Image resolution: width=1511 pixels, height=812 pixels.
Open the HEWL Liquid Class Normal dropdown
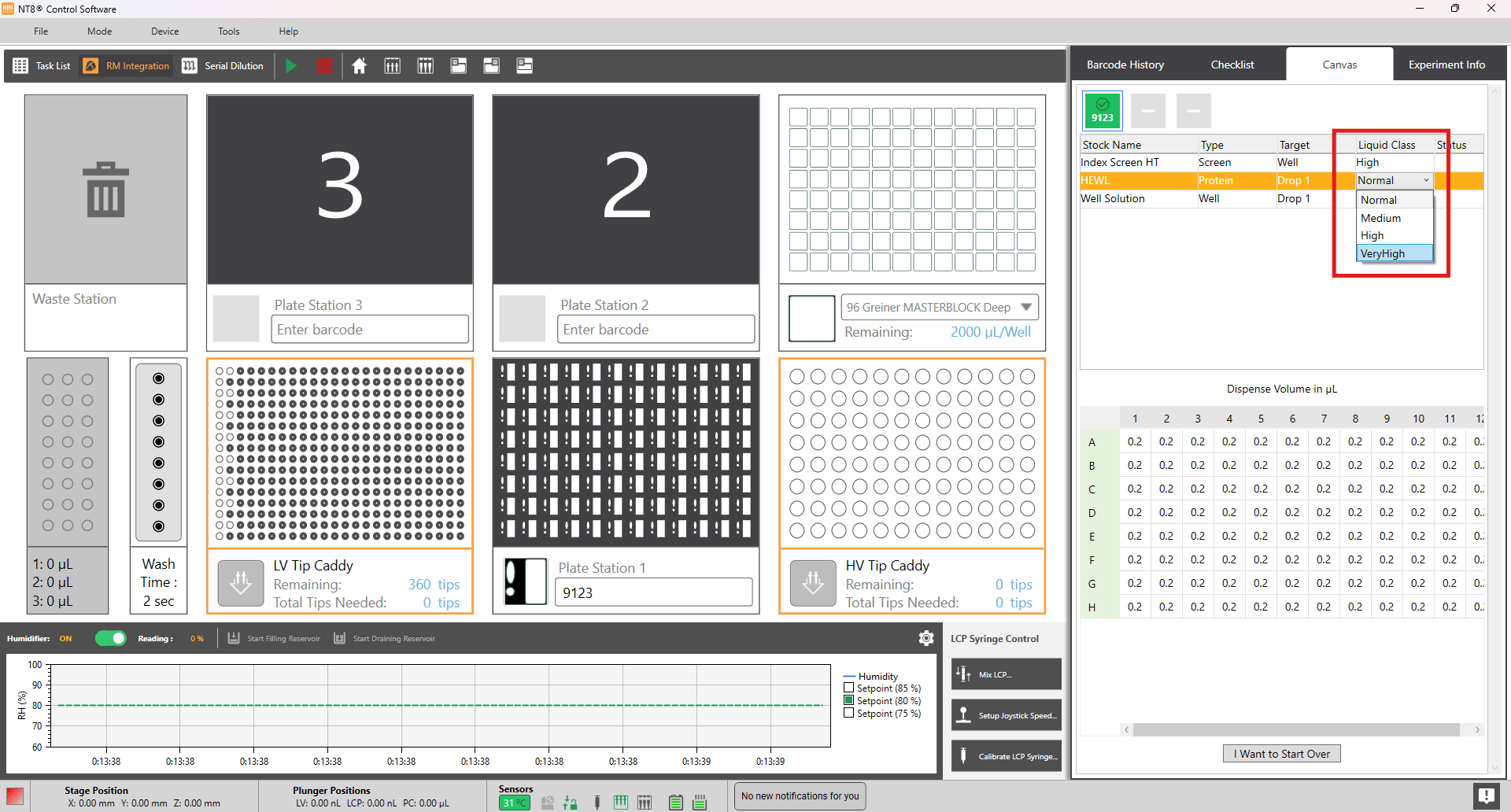coord(1394,180)
